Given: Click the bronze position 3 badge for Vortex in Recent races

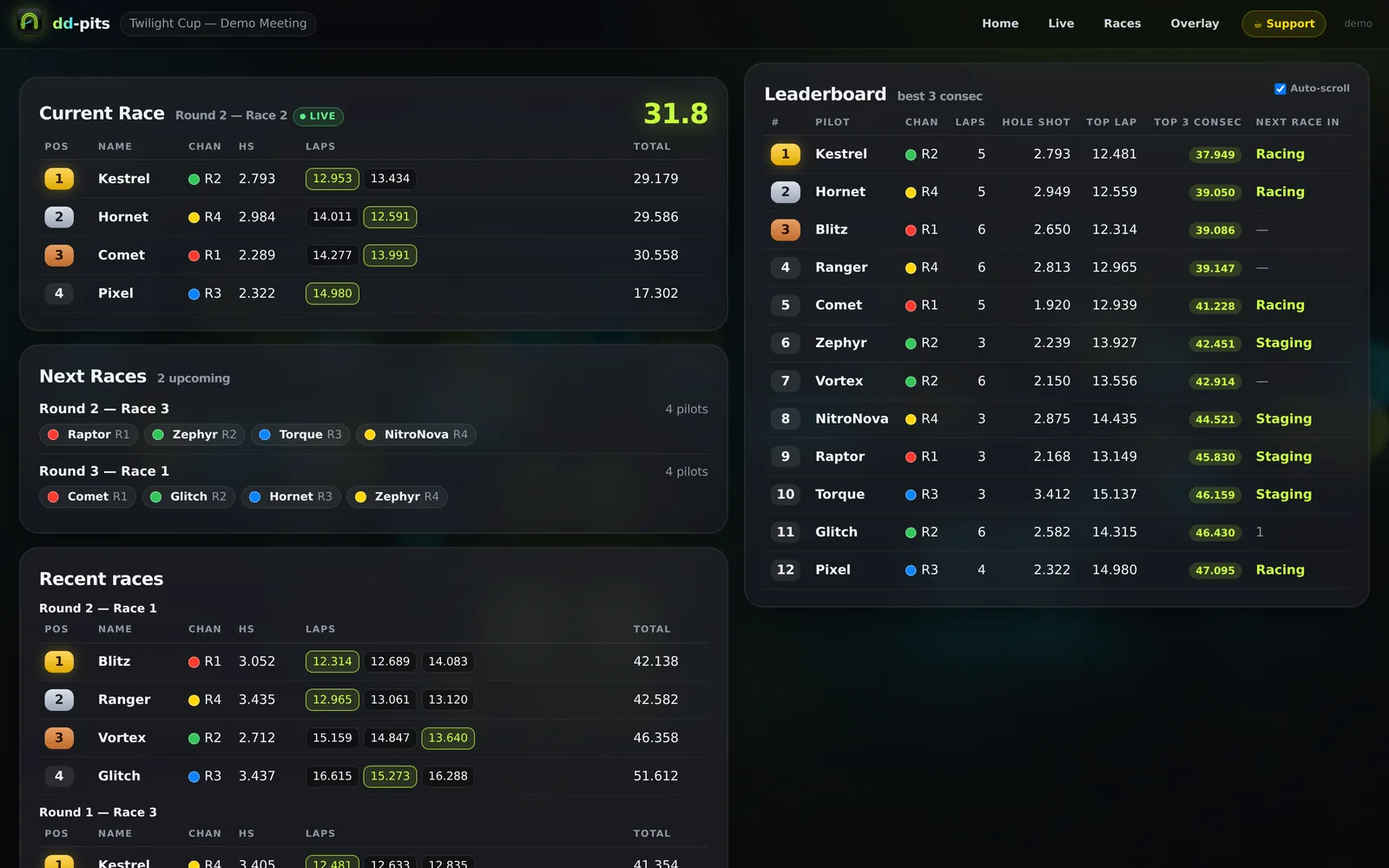Looking at the screenshot, I should pyautogui.click(x=59, y=738).
